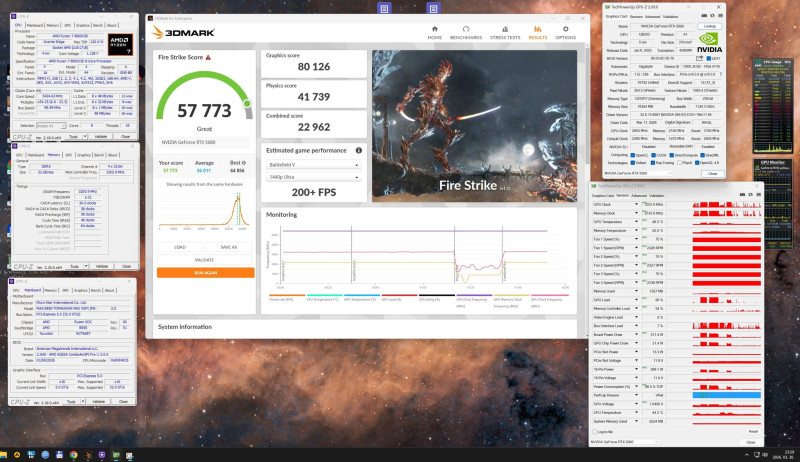The width and height of the screenshot is (800, 462).
Task: Open Advanced tab in GPU-Z Graphics Card window
Action: click(x=653, y=16)
